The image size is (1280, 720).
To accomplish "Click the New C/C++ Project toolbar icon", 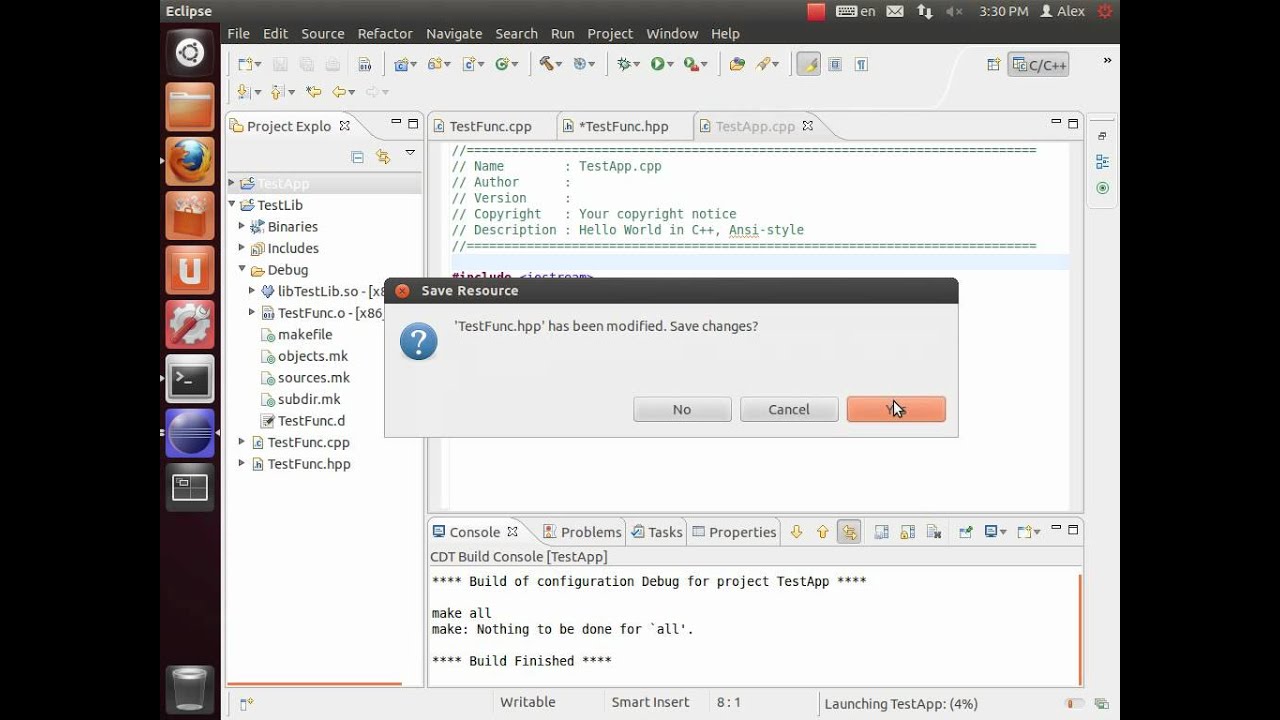I will point(401,64).
